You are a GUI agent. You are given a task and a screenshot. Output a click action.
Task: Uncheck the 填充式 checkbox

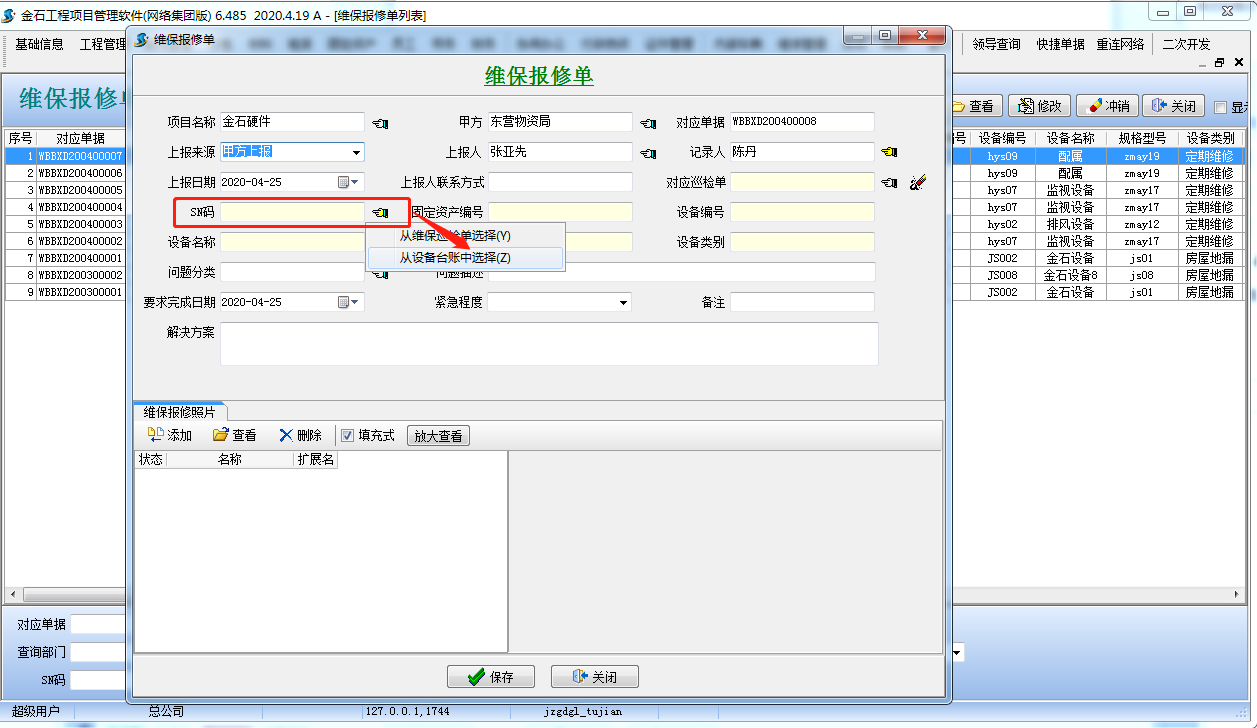click(348, 436)
